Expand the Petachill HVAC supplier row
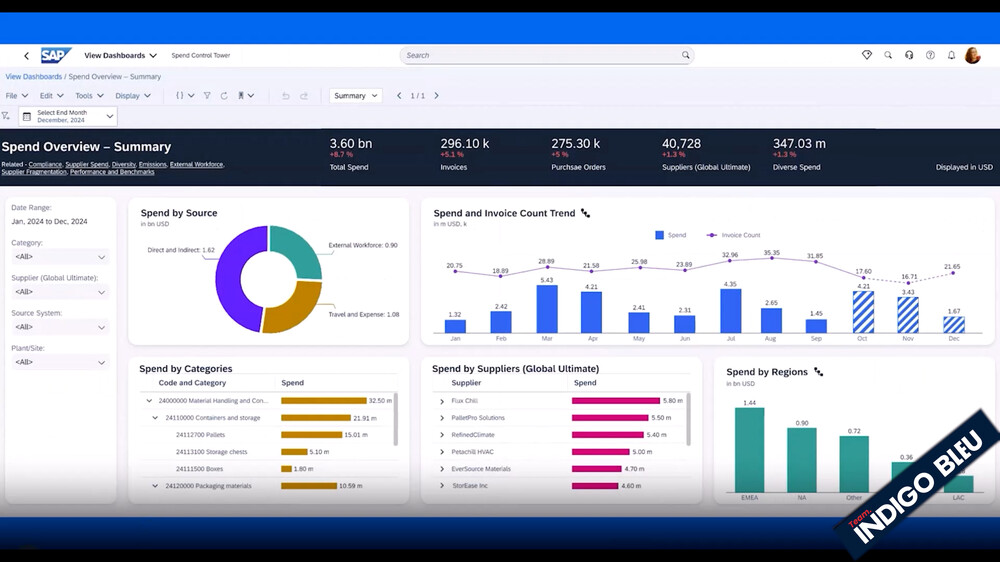The height and width of the screenshot is (562, 1000). coord(442,452)
